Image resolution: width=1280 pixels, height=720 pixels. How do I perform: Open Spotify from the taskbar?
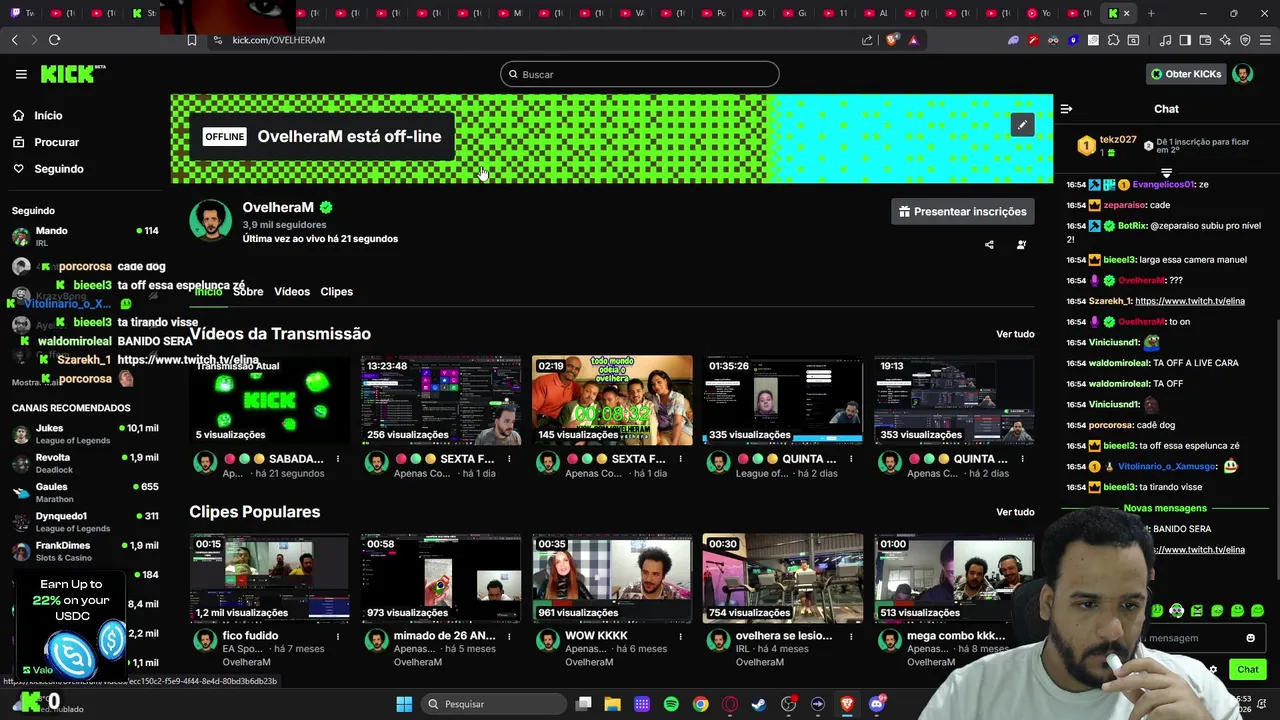coord(671,704)
